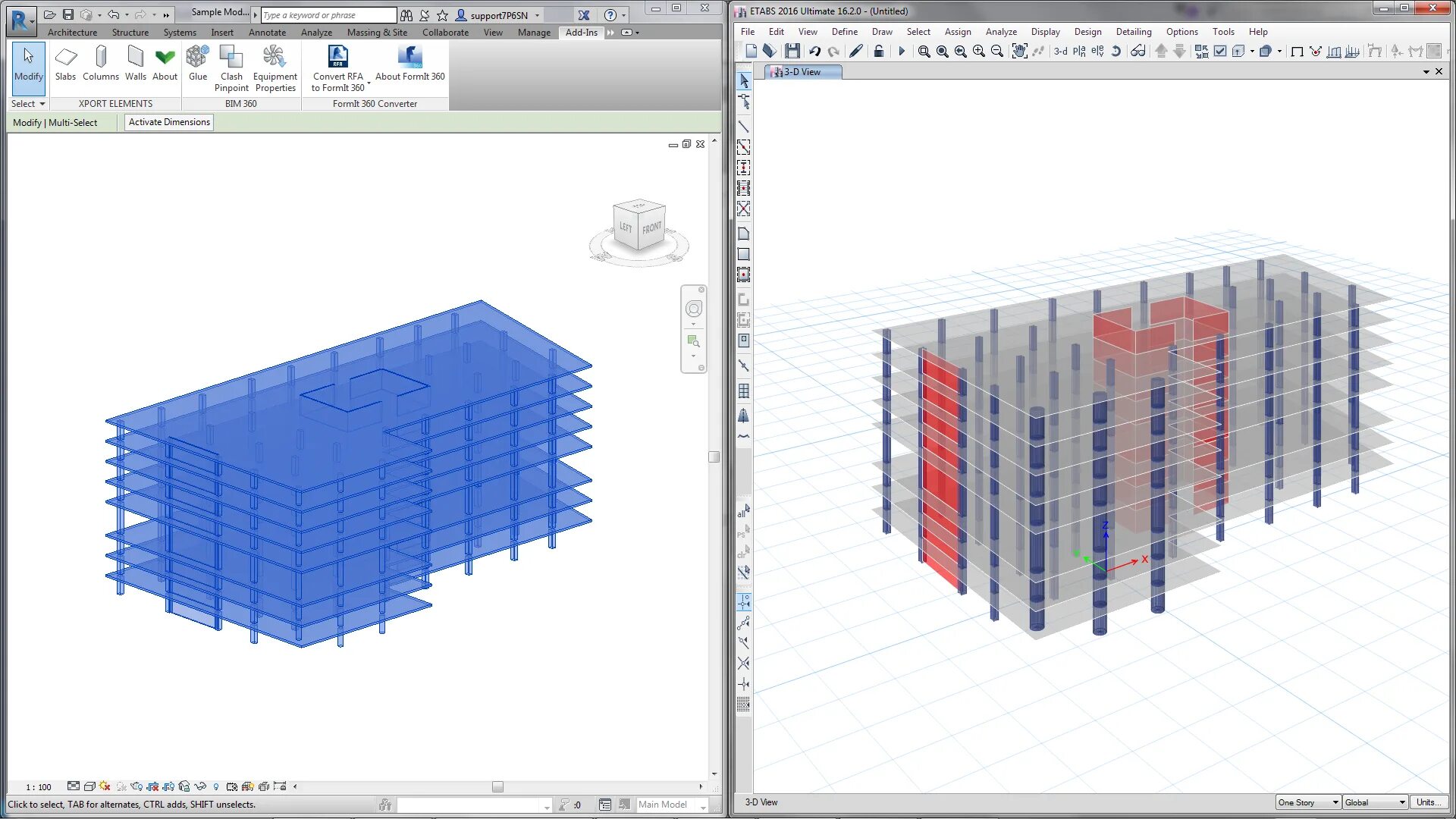The width and height of the screenshot is (1456, 819).
Task: Switch ETABS to the 3-d view button
Action: (1060, 52)
